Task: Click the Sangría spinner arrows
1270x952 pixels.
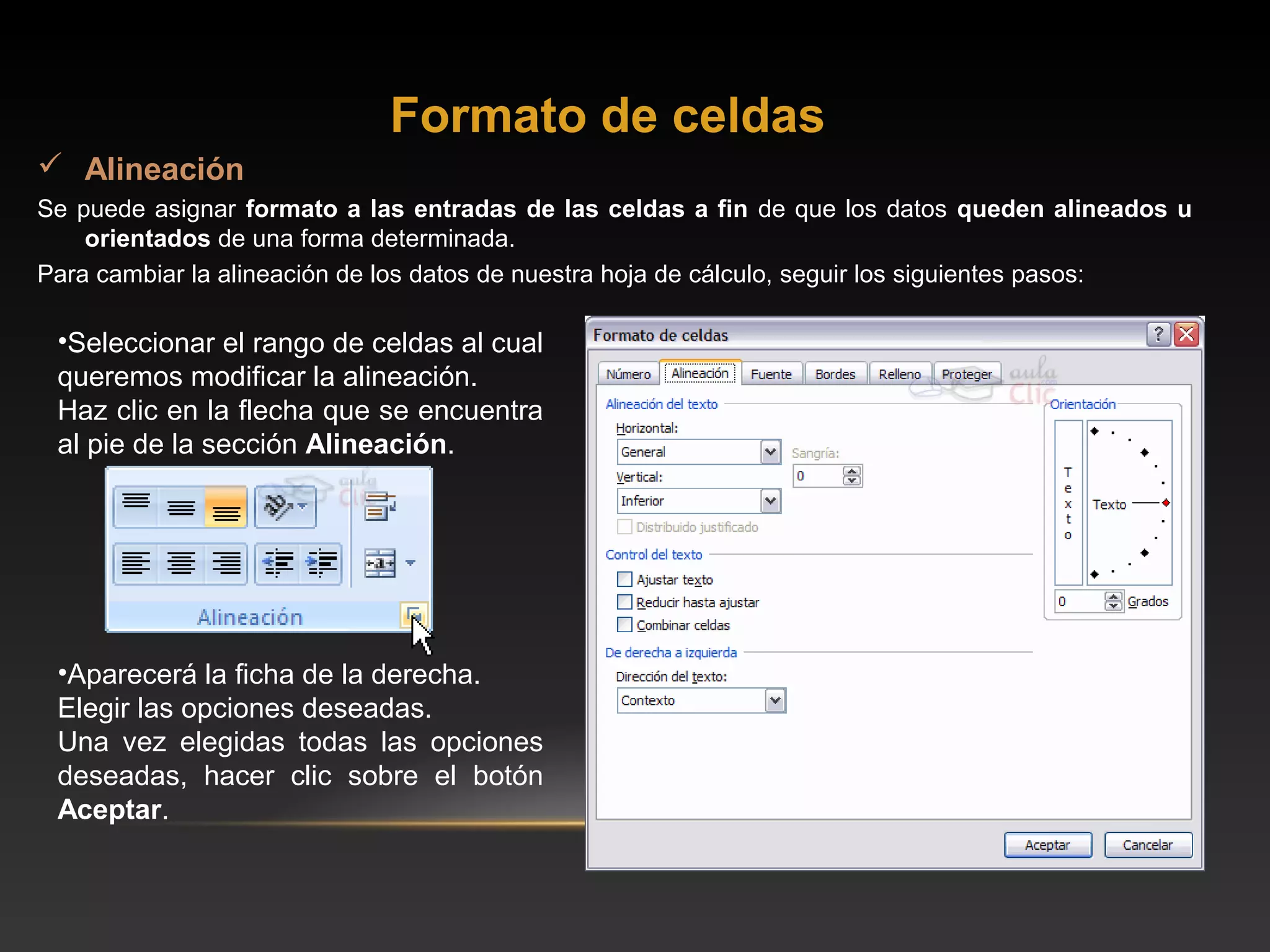Action: [852, 476]
